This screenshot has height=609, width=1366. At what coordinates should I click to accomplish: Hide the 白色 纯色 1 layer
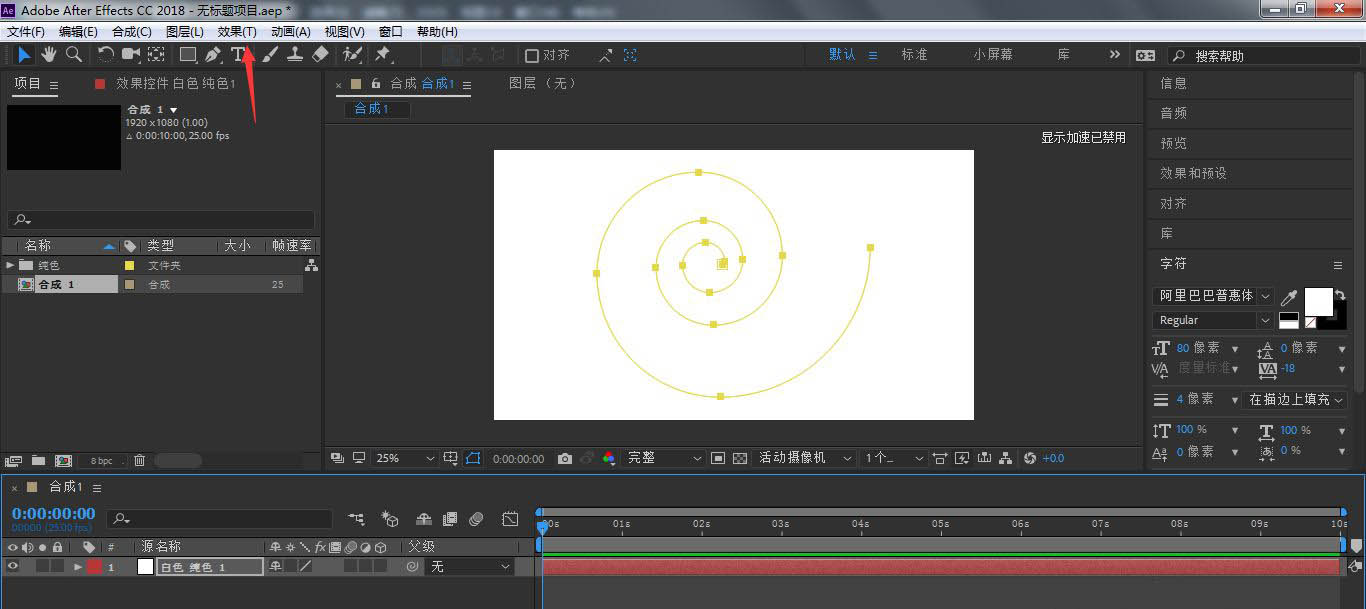click(13, 567)
